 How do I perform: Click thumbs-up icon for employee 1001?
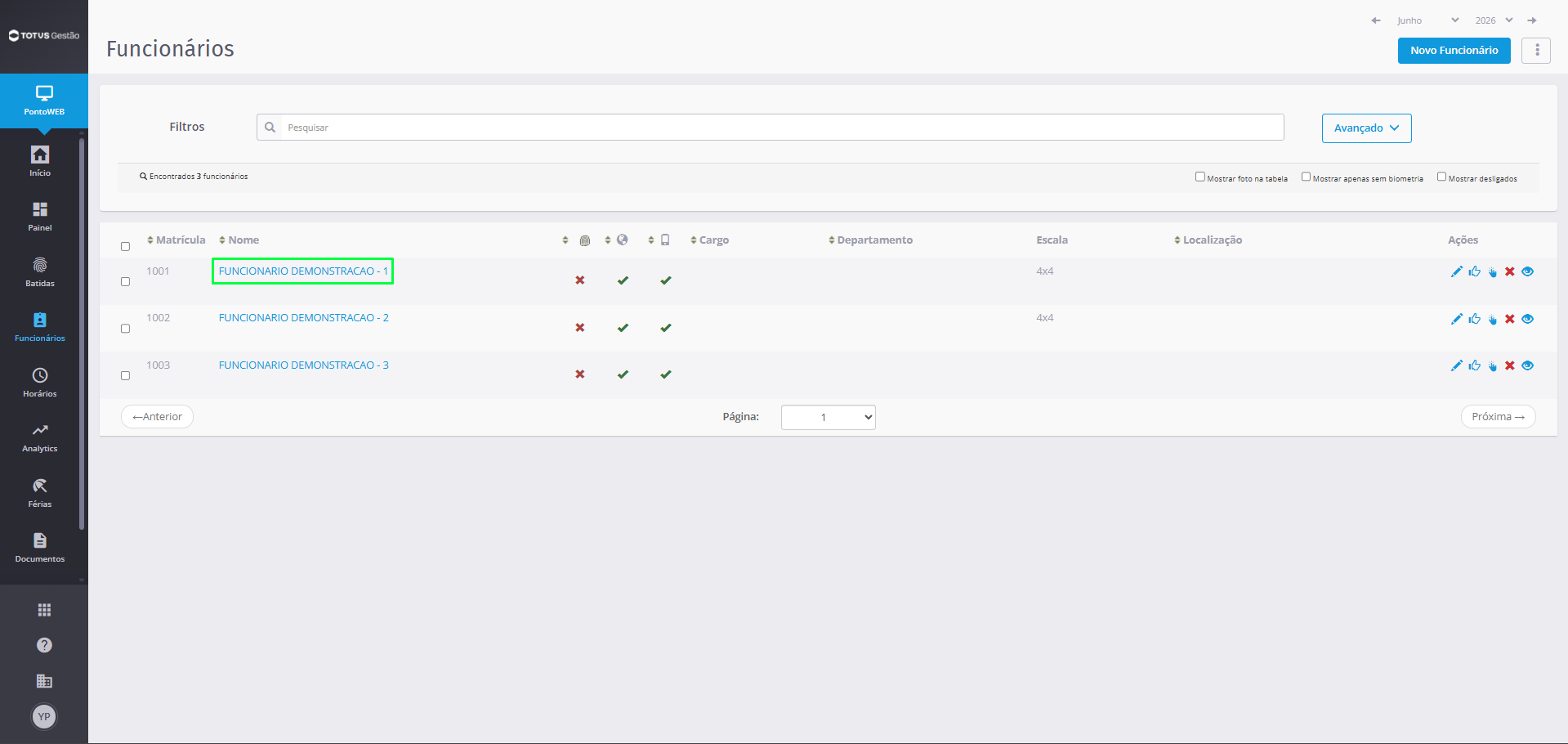coord(1474,271)
